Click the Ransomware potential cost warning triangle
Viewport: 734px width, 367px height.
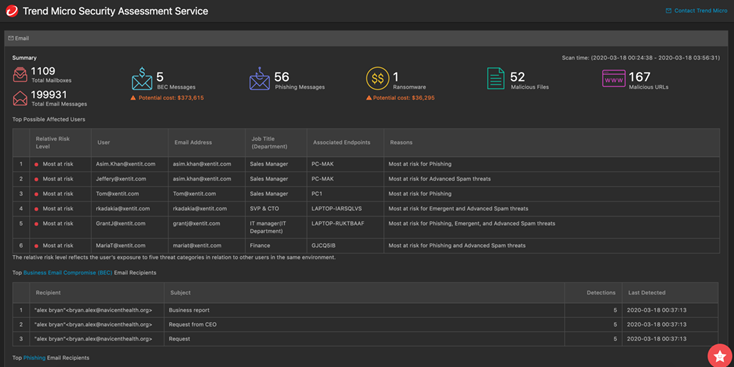tap(369, 98)
